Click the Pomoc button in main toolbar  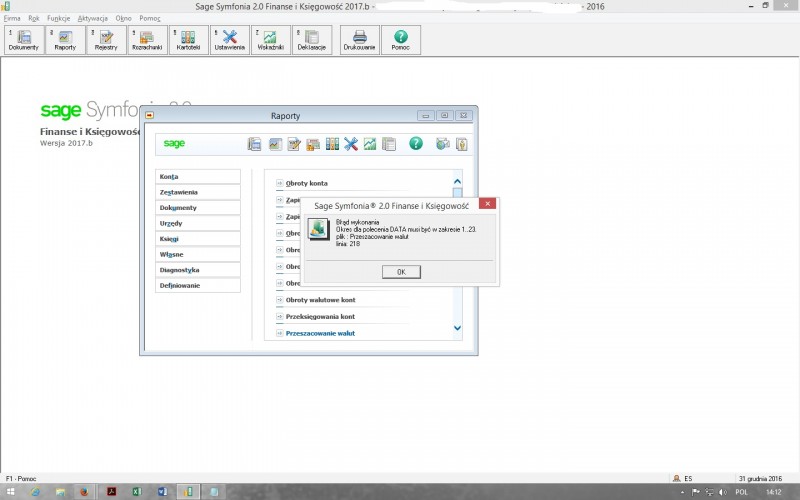point(401,40)
